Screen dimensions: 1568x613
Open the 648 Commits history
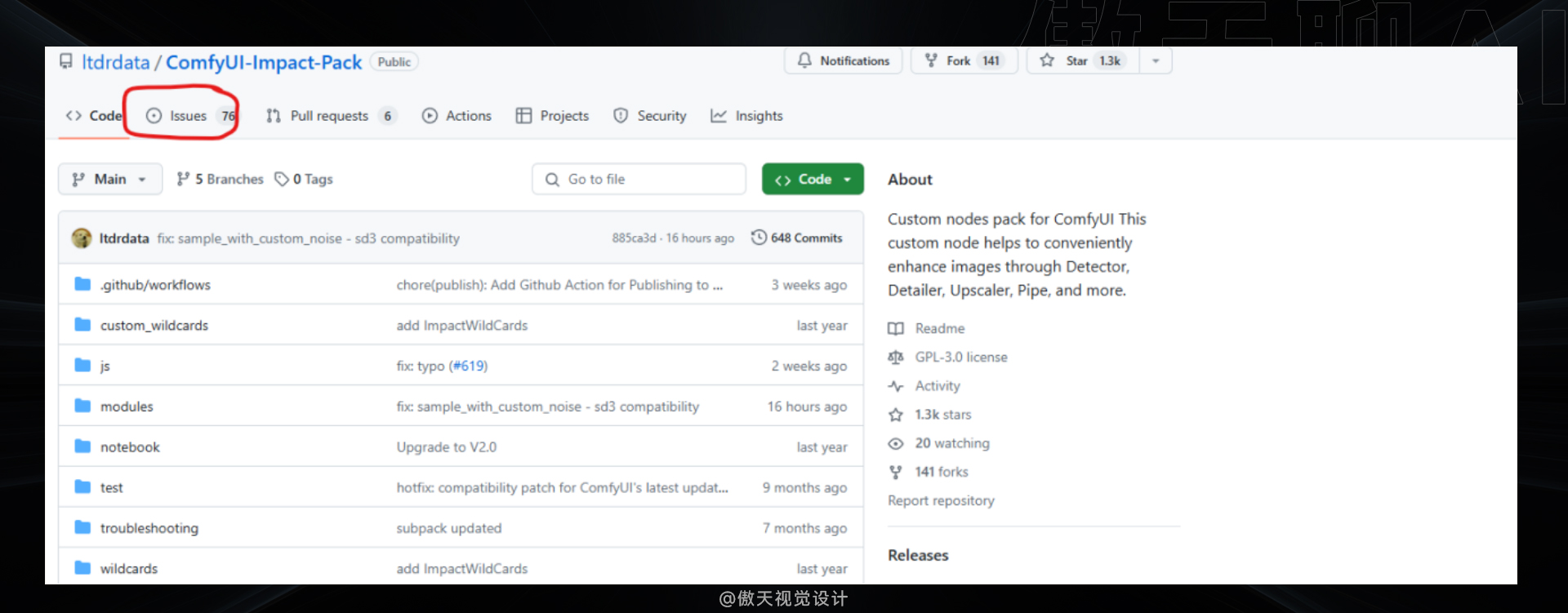(x=797, y=238)
